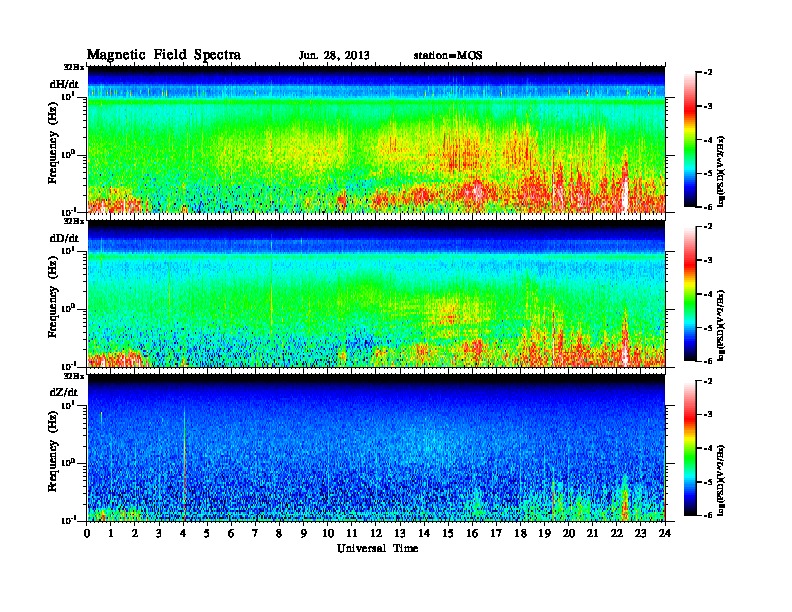Viewport: 792px width, 612px height.
Task: Click the '-2' tick on dH/dt color bar
Action: click(x=709, y=73)
